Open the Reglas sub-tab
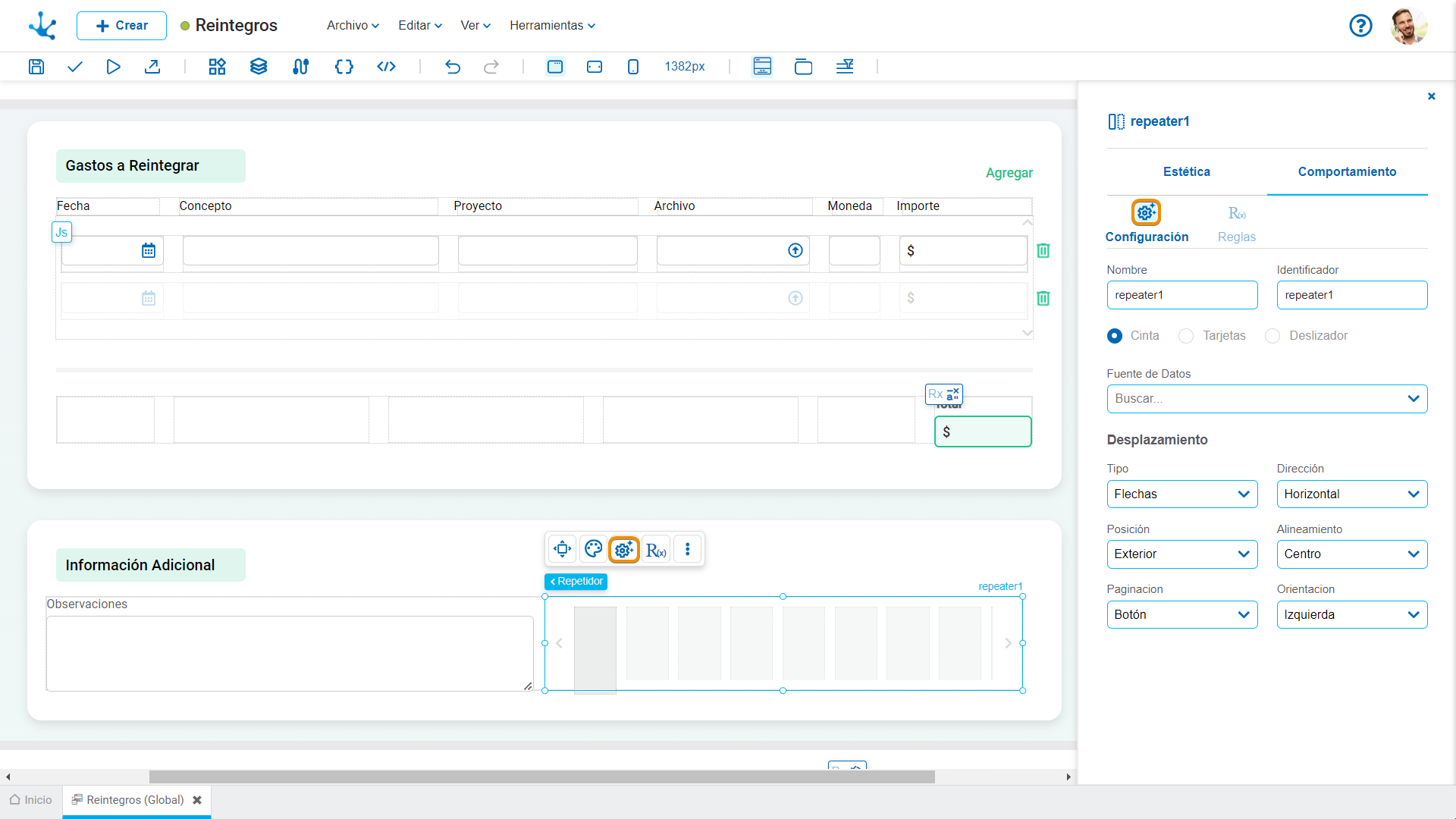The height and width of the screenshot is (819, 1456). tap(1237, 223)
